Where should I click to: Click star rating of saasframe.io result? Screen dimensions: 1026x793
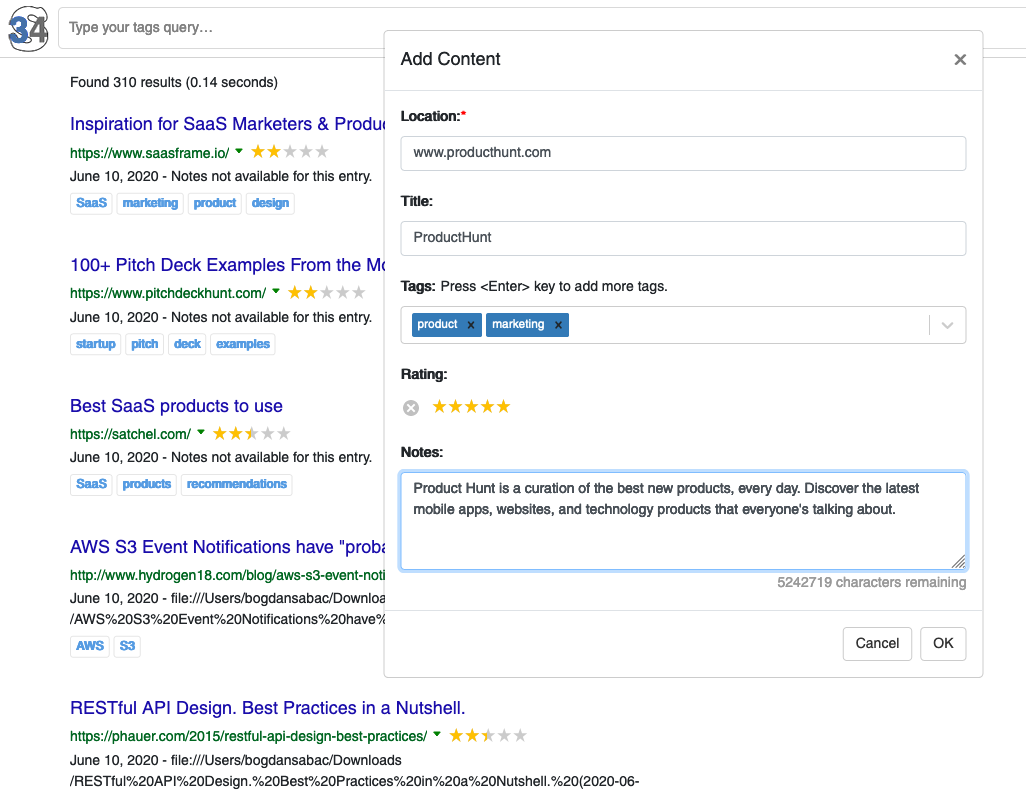point(290,152)
